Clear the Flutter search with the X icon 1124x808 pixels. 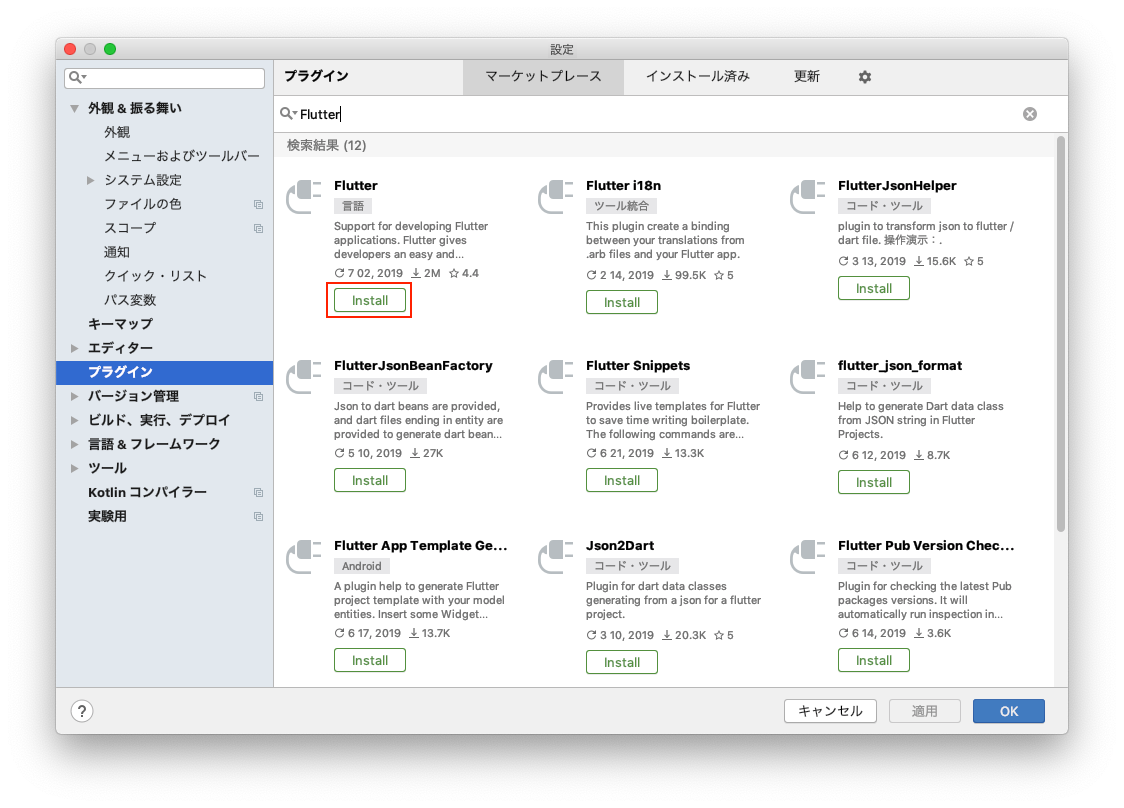pos(1030,113)
